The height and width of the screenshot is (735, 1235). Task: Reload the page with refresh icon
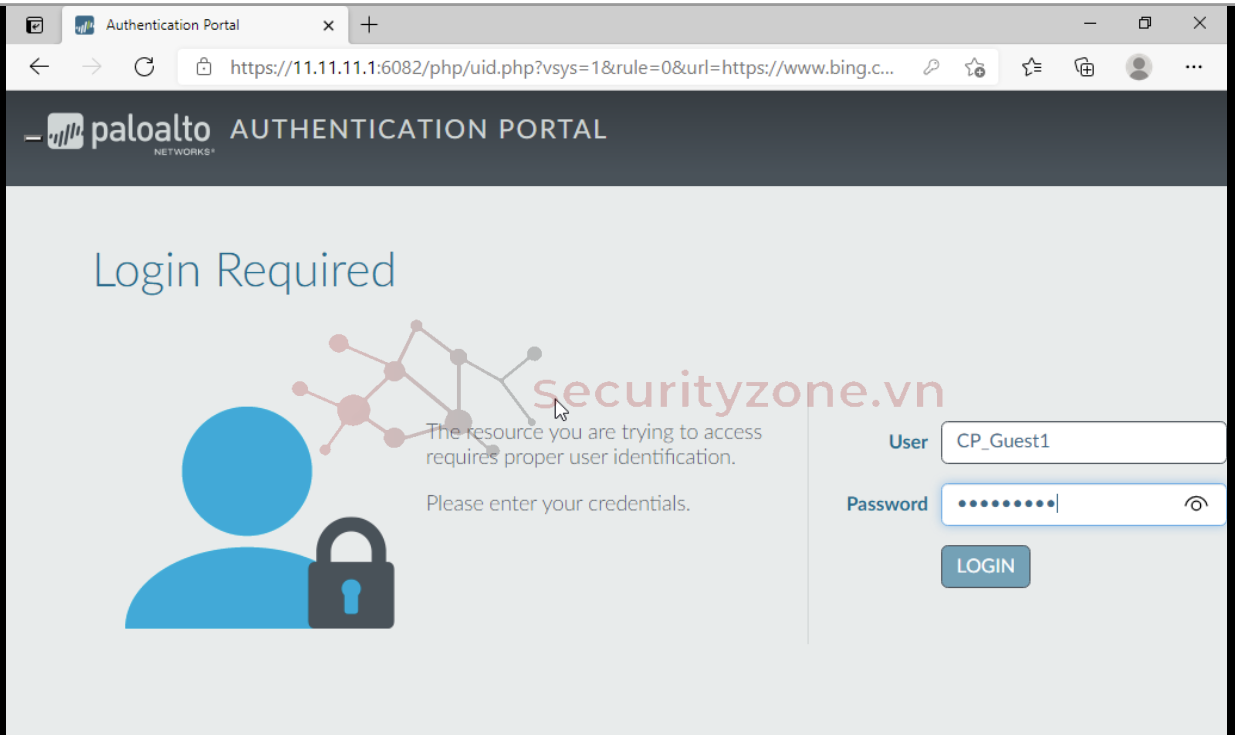pyautogui.click(x=144, y=67)
